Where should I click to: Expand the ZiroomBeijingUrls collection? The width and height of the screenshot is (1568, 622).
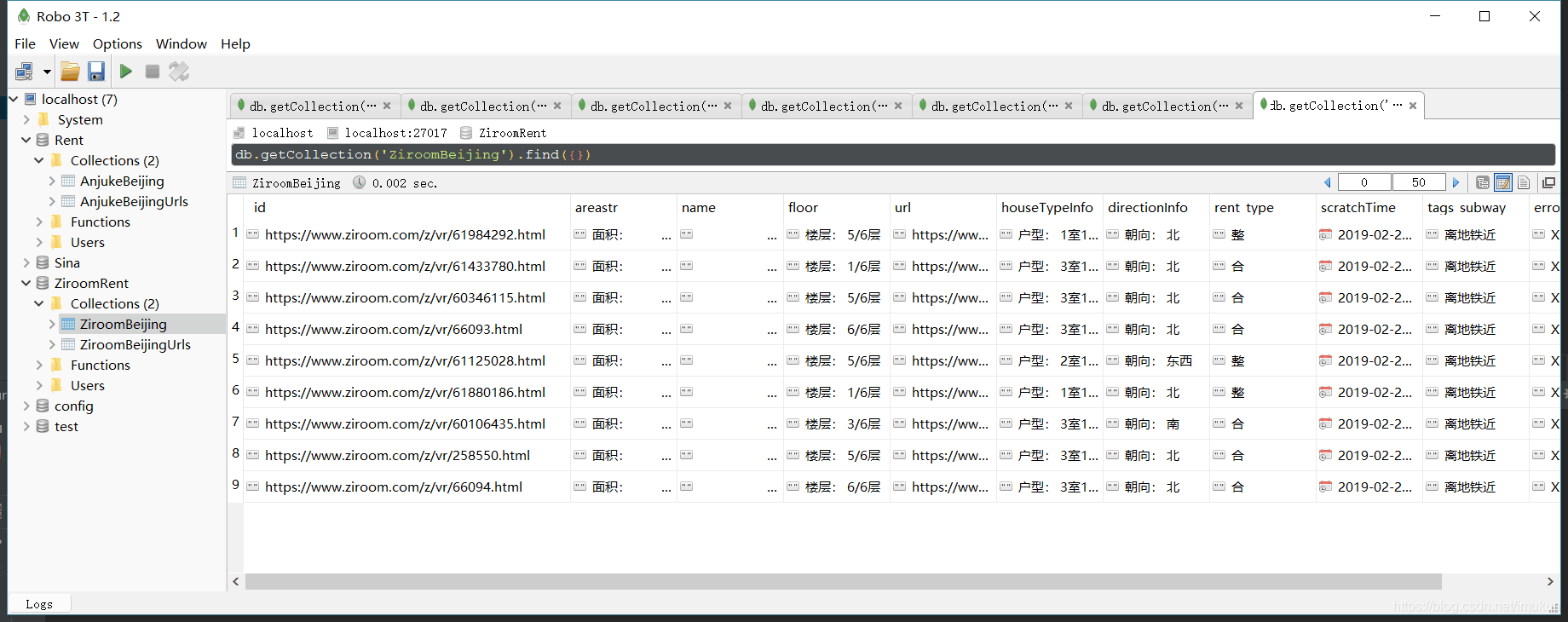click(52, 344)
